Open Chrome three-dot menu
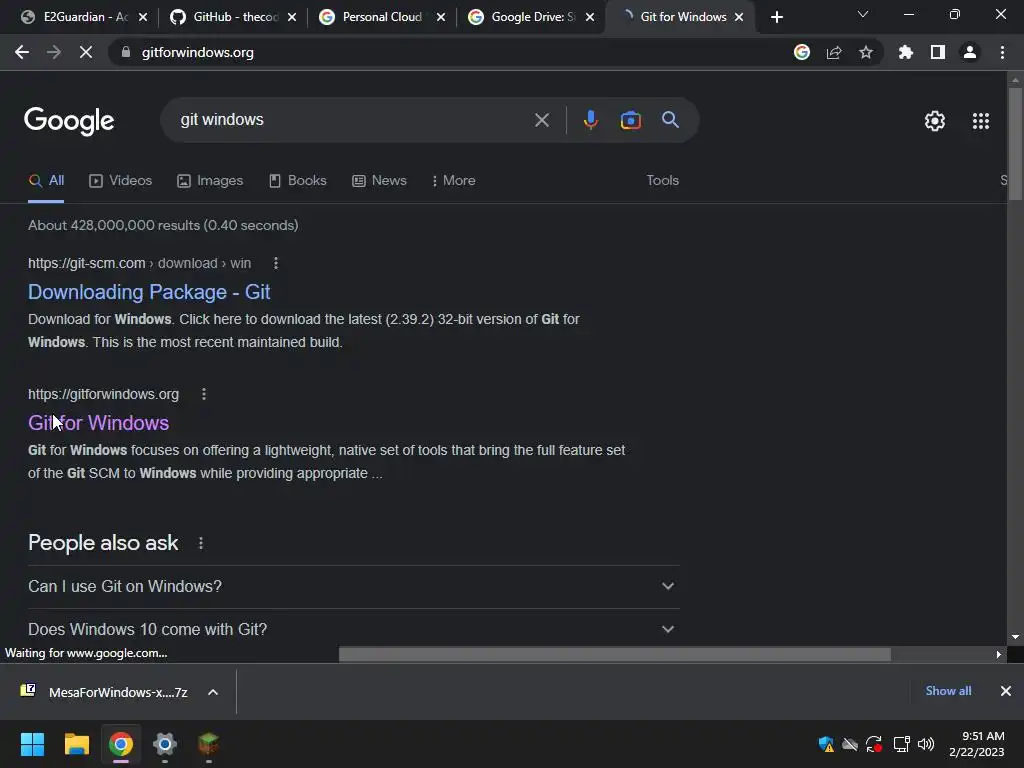 1002,52
